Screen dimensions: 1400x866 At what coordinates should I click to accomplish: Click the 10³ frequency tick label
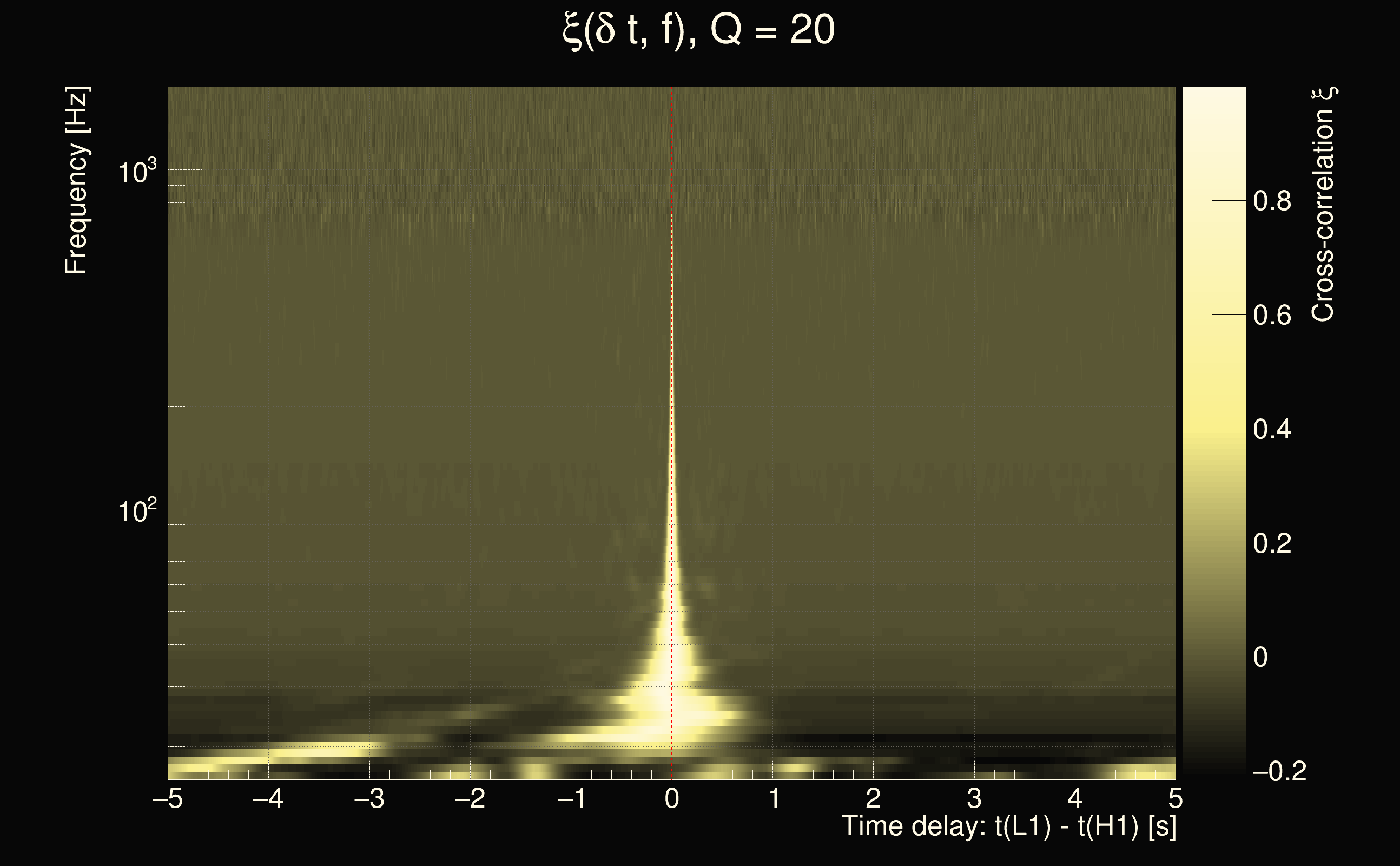(x=136, y=170)
